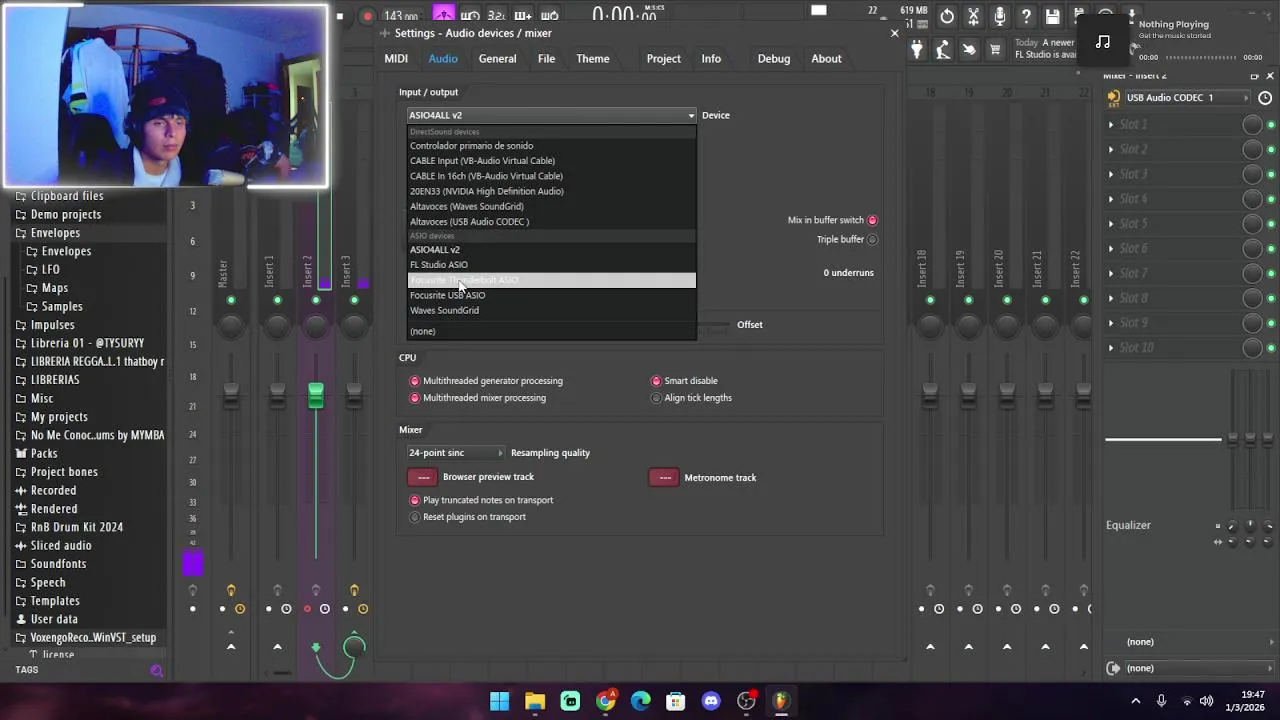
Task: Click the scissors cut icon in toolbar
Action: [x=973, y=16]
